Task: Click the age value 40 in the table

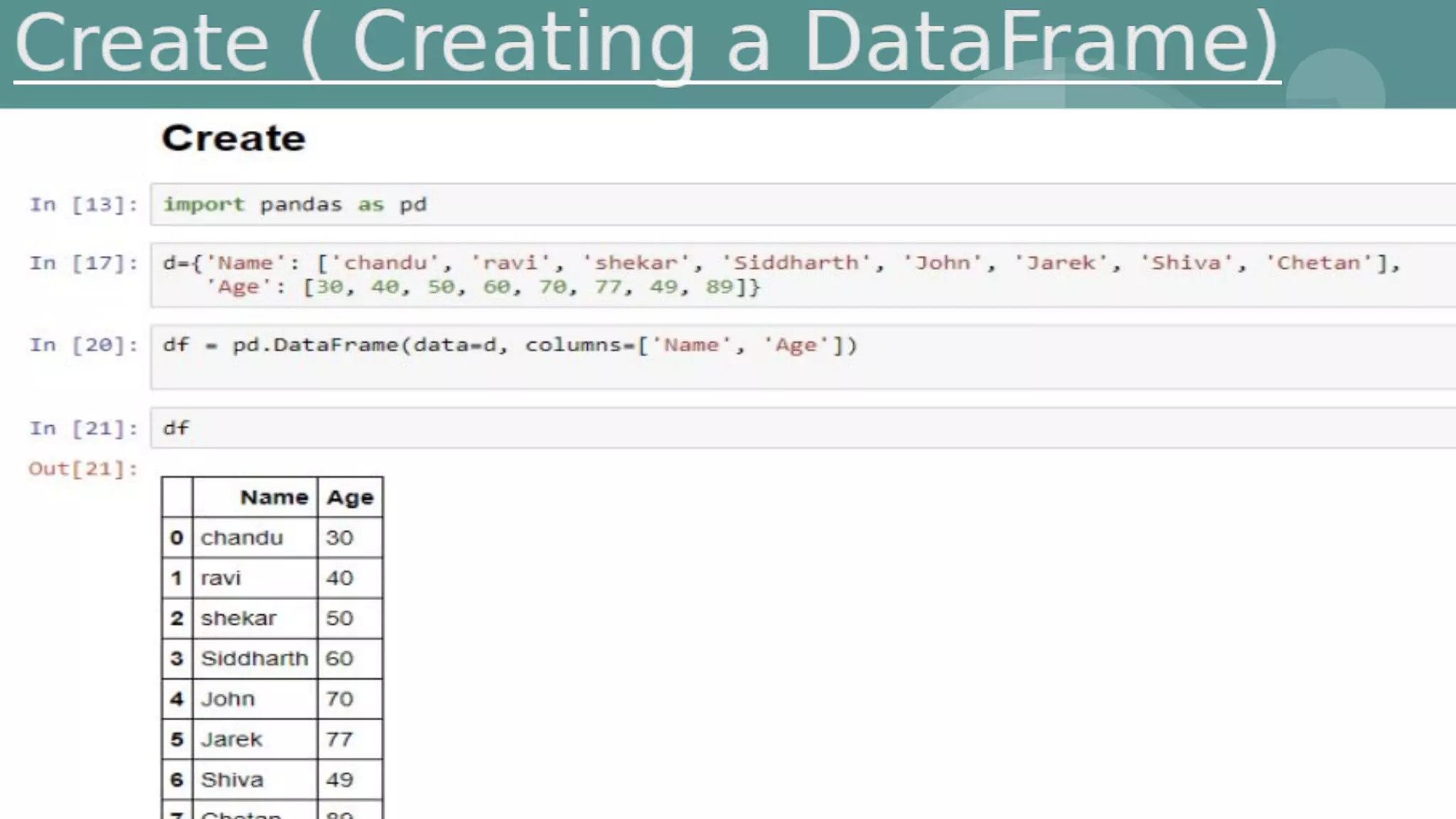Action: click(x=339, y=578)
